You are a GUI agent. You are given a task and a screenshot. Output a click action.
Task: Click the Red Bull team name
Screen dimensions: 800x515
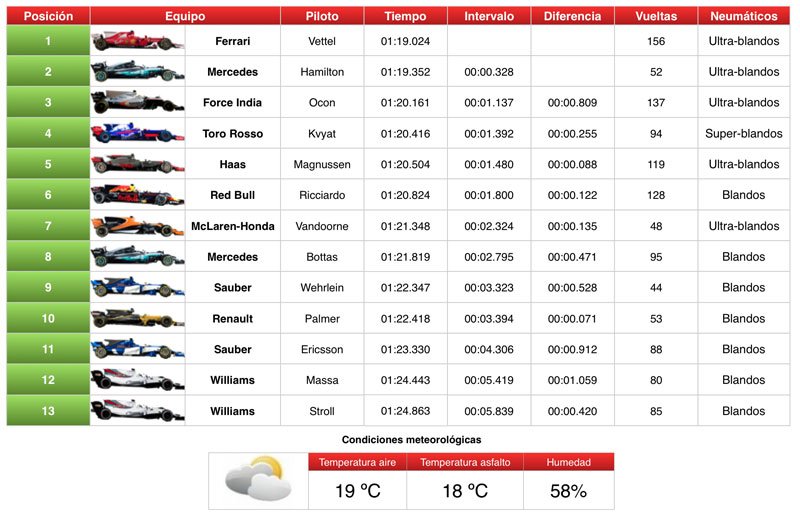pos(233,195)
